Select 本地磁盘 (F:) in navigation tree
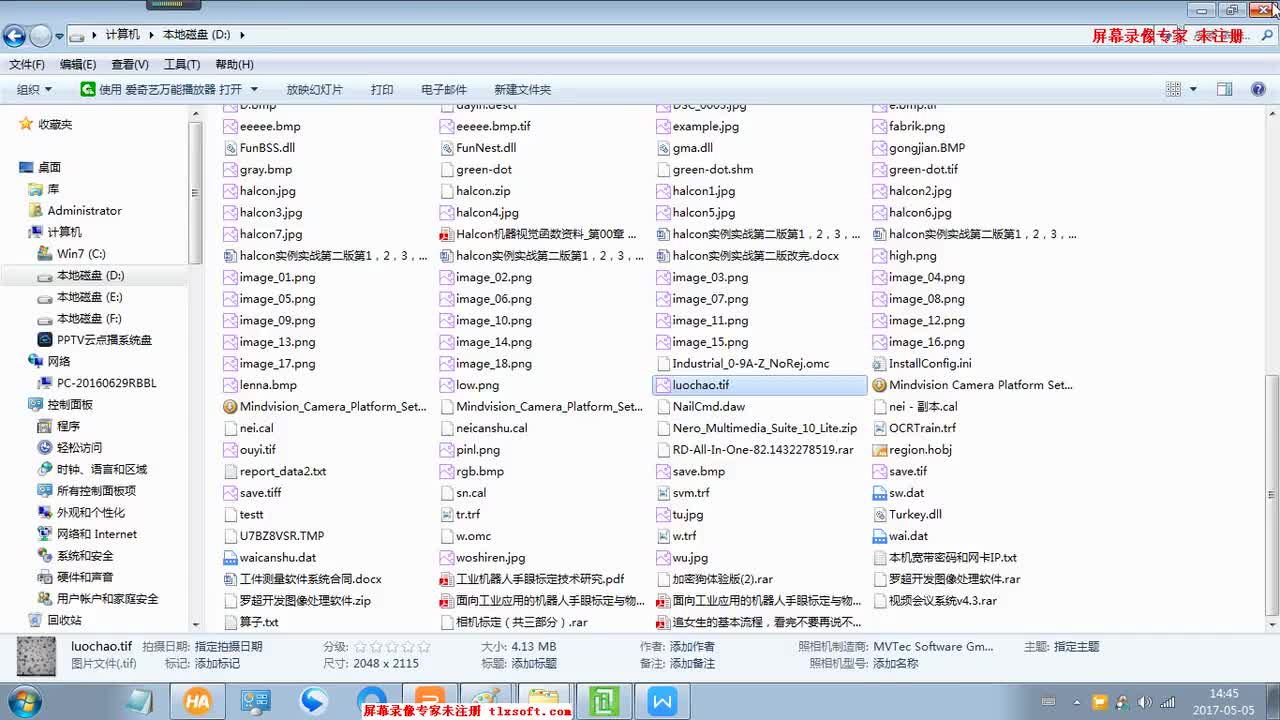 coord(90,319)
